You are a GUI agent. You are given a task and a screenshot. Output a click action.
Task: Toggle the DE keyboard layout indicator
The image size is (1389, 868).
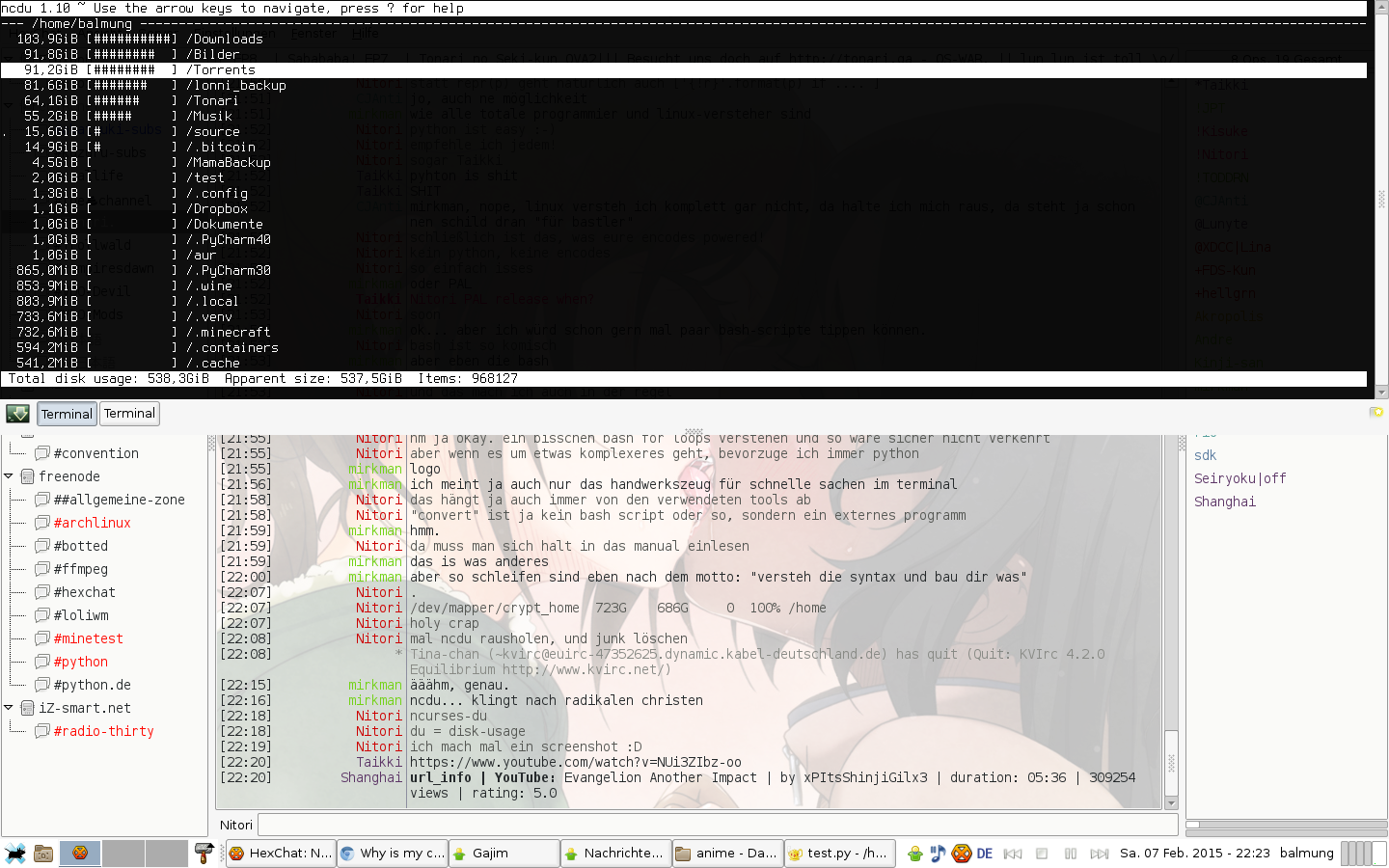point(984,854)
